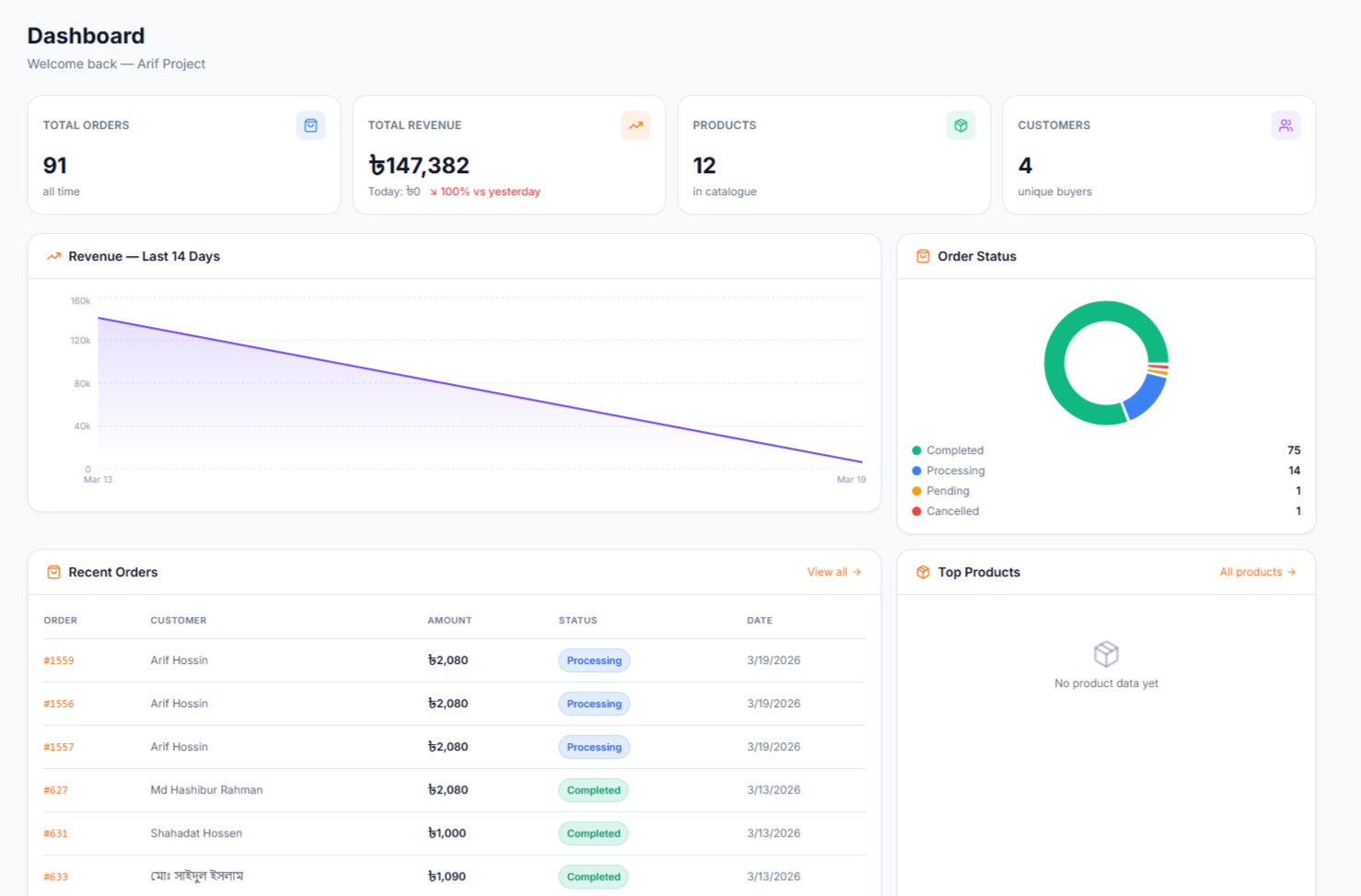Screen dimensions: 1361x896
Task: Click the empty-state package icon in Top Products
Action: pyautogui.click(x=1105, y=654)
